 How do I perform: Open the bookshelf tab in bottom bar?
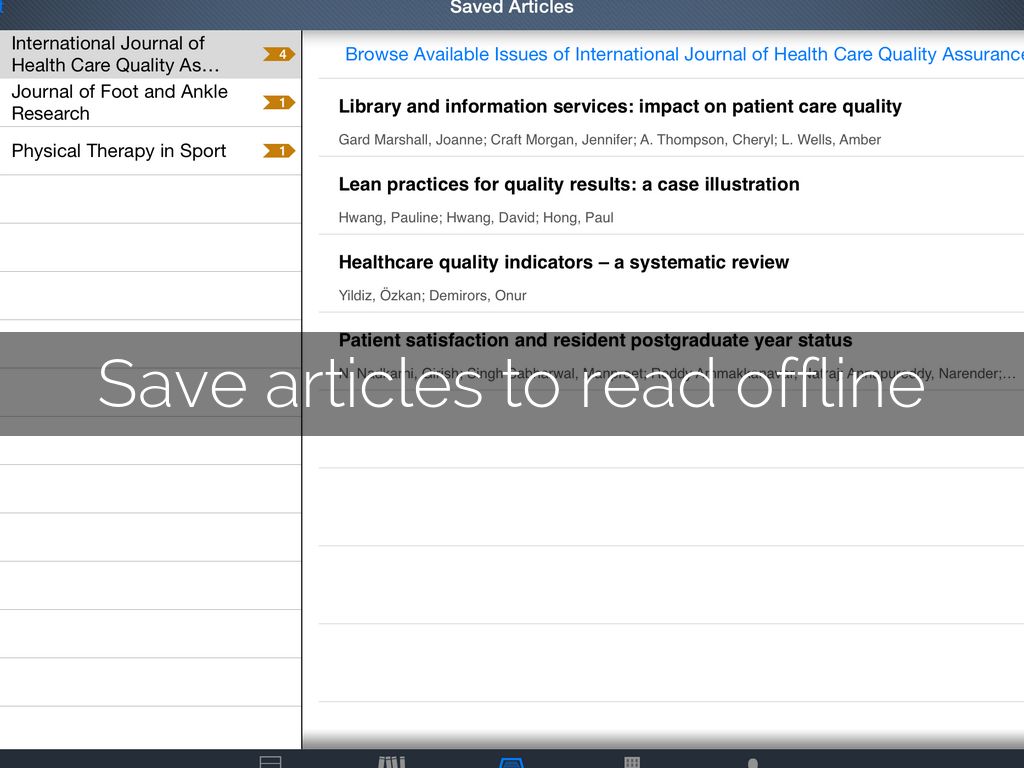pos(391,762)
